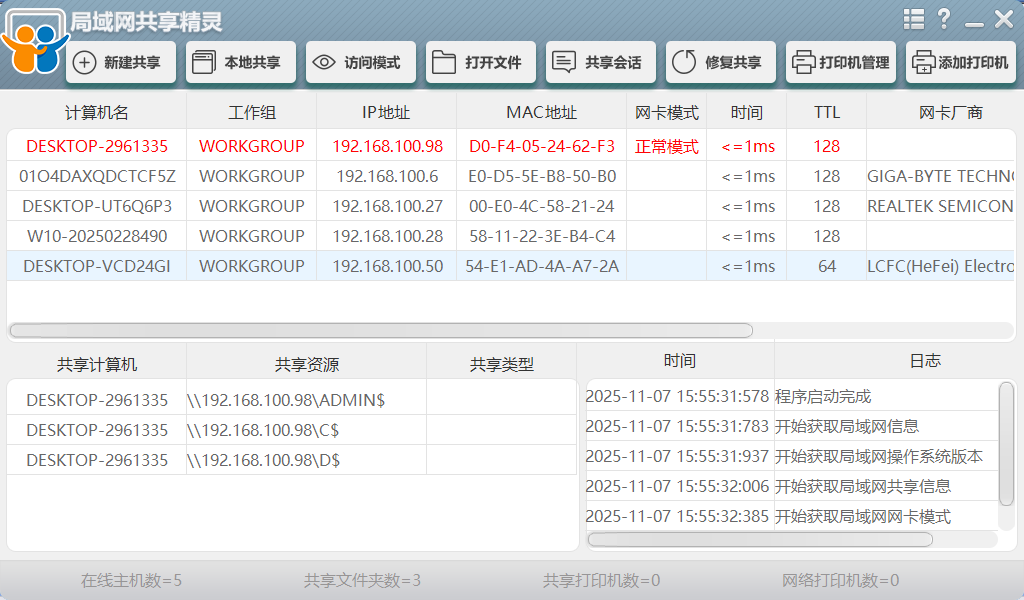Select the 访问模式 (Access Mode) eye icon

(x=359, y=61)
